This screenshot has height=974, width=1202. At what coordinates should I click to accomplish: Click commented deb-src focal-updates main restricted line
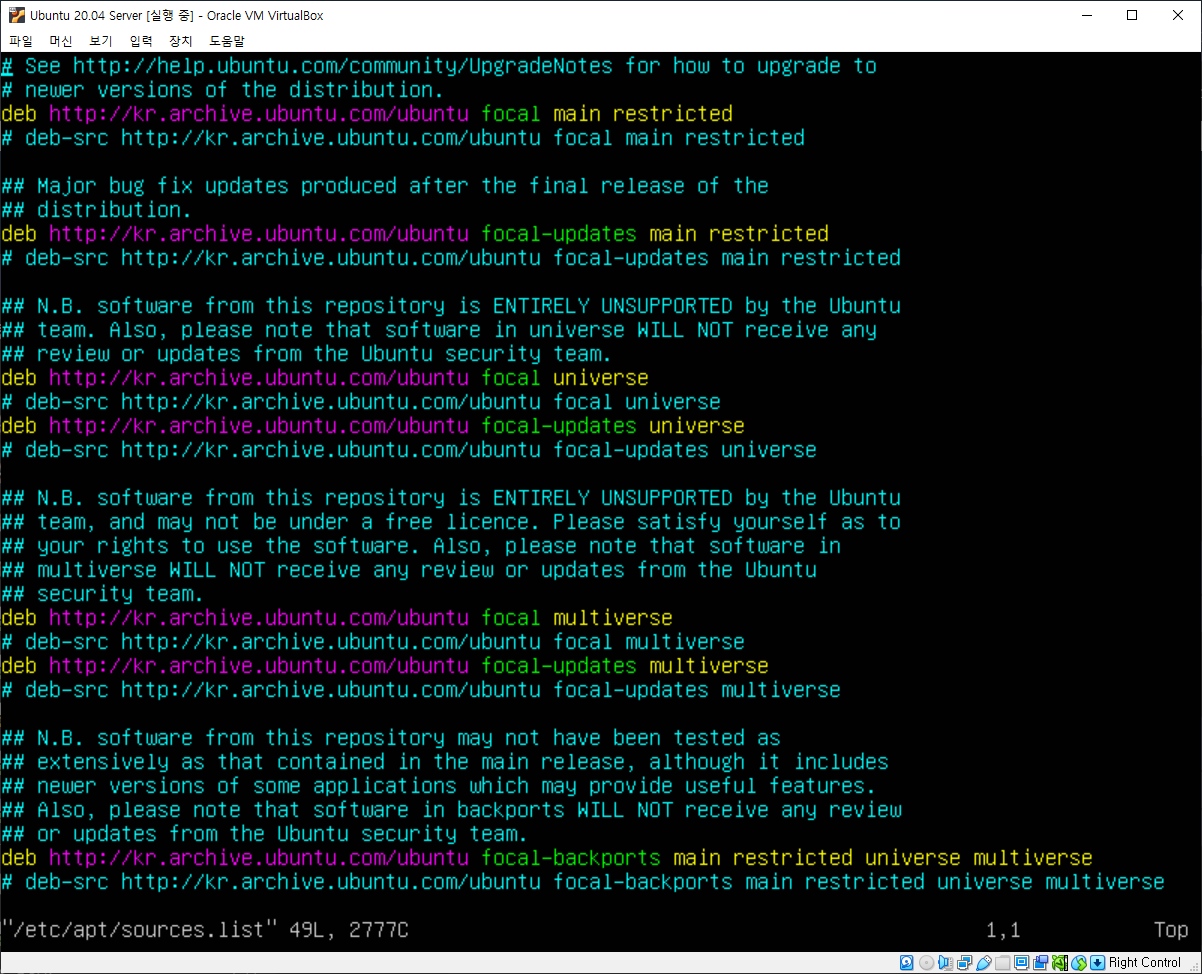[451, 258]
